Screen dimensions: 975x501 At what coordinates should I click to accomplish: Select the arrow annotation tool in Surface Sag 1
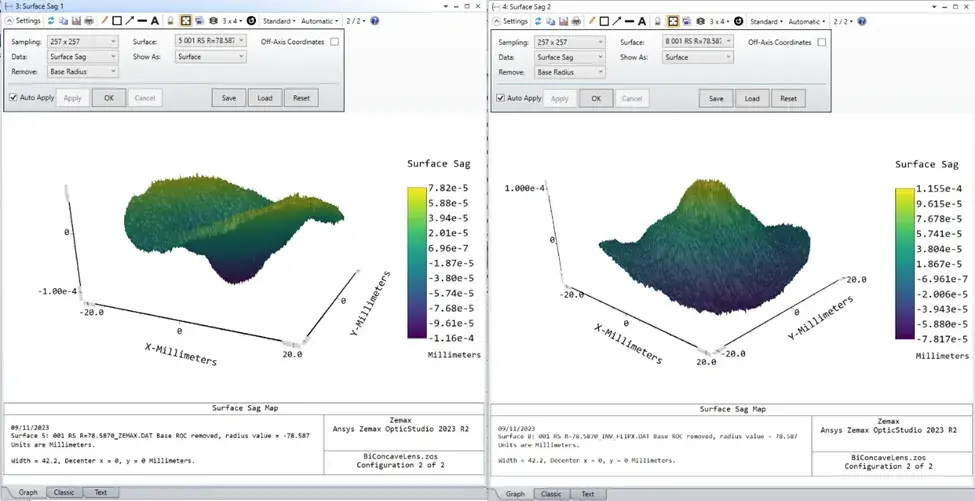click(x=129, y=21)
